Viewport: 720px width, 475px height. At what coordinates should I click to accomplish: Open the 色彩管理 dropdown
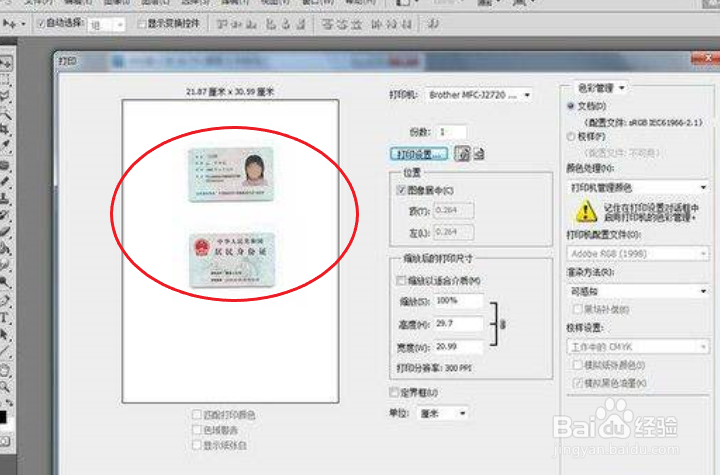click(601, 88)
